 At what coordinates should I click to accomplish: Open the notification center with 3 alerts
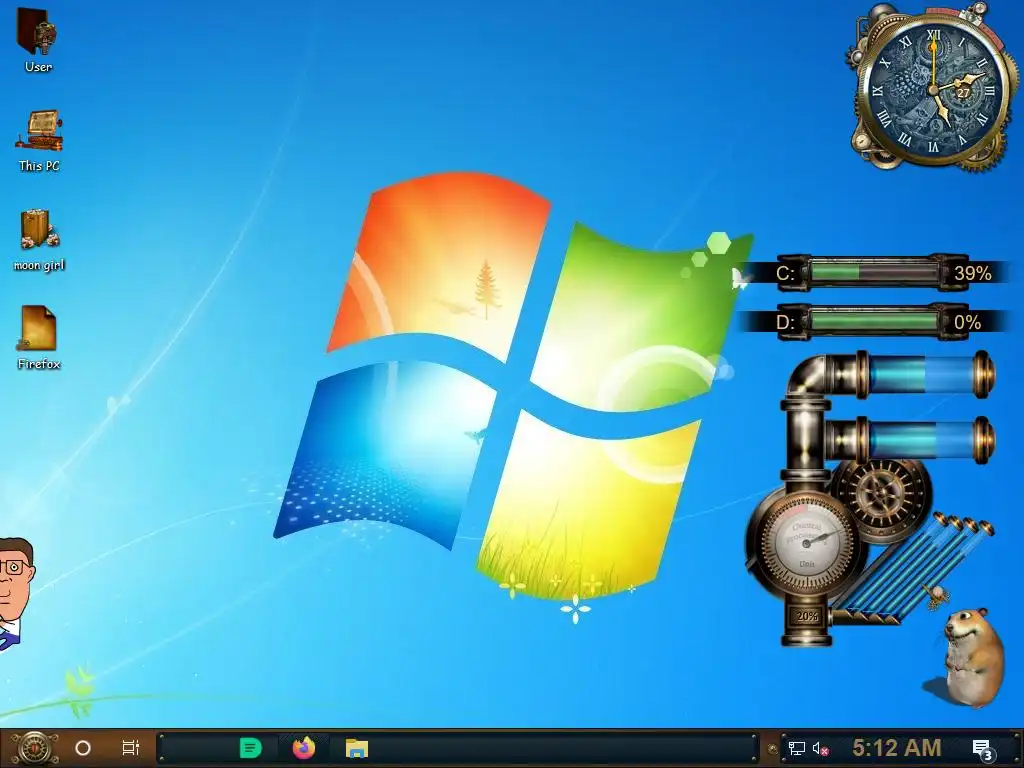coord(984,750)
